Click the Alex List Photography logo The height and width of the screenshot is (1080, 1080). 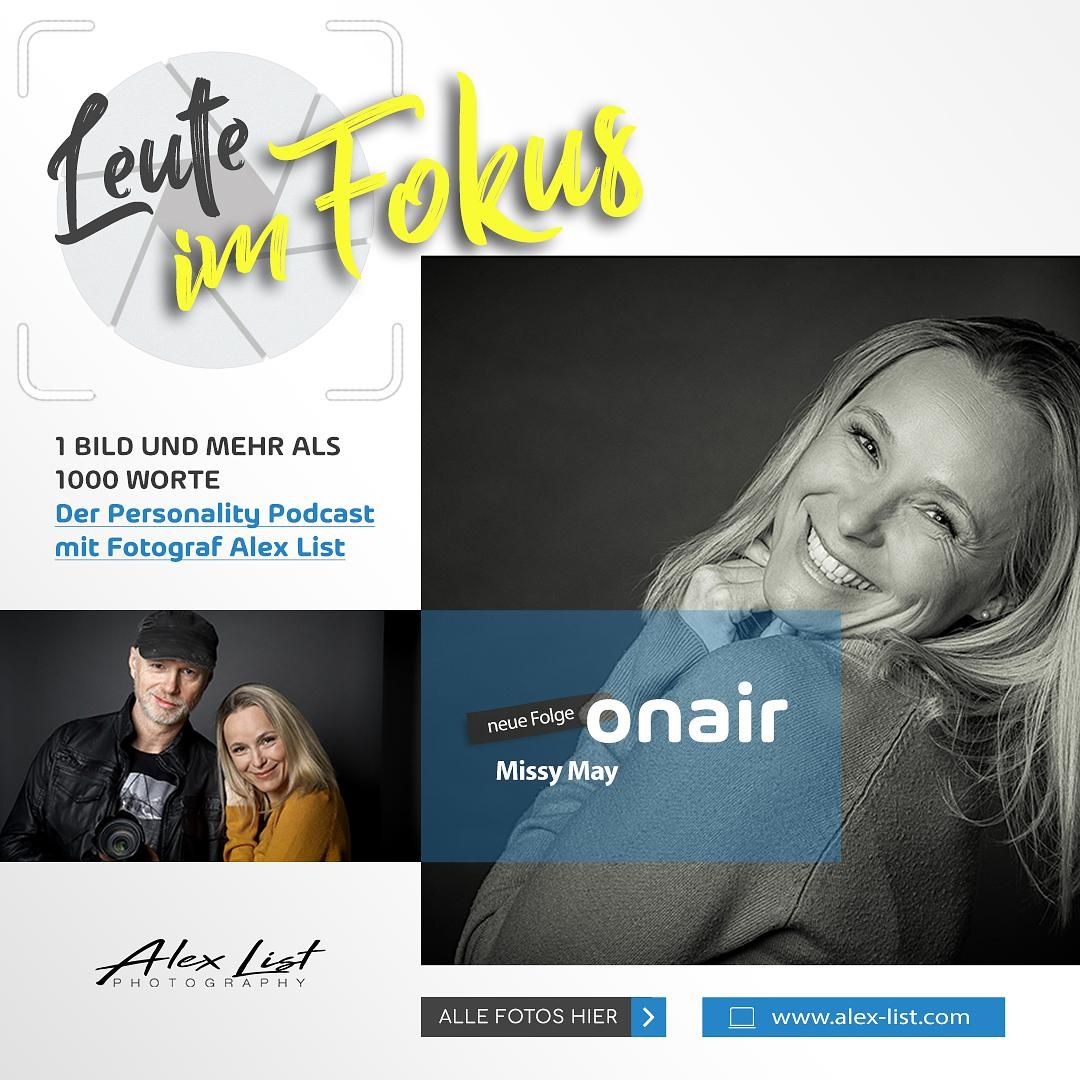[210, 963]
